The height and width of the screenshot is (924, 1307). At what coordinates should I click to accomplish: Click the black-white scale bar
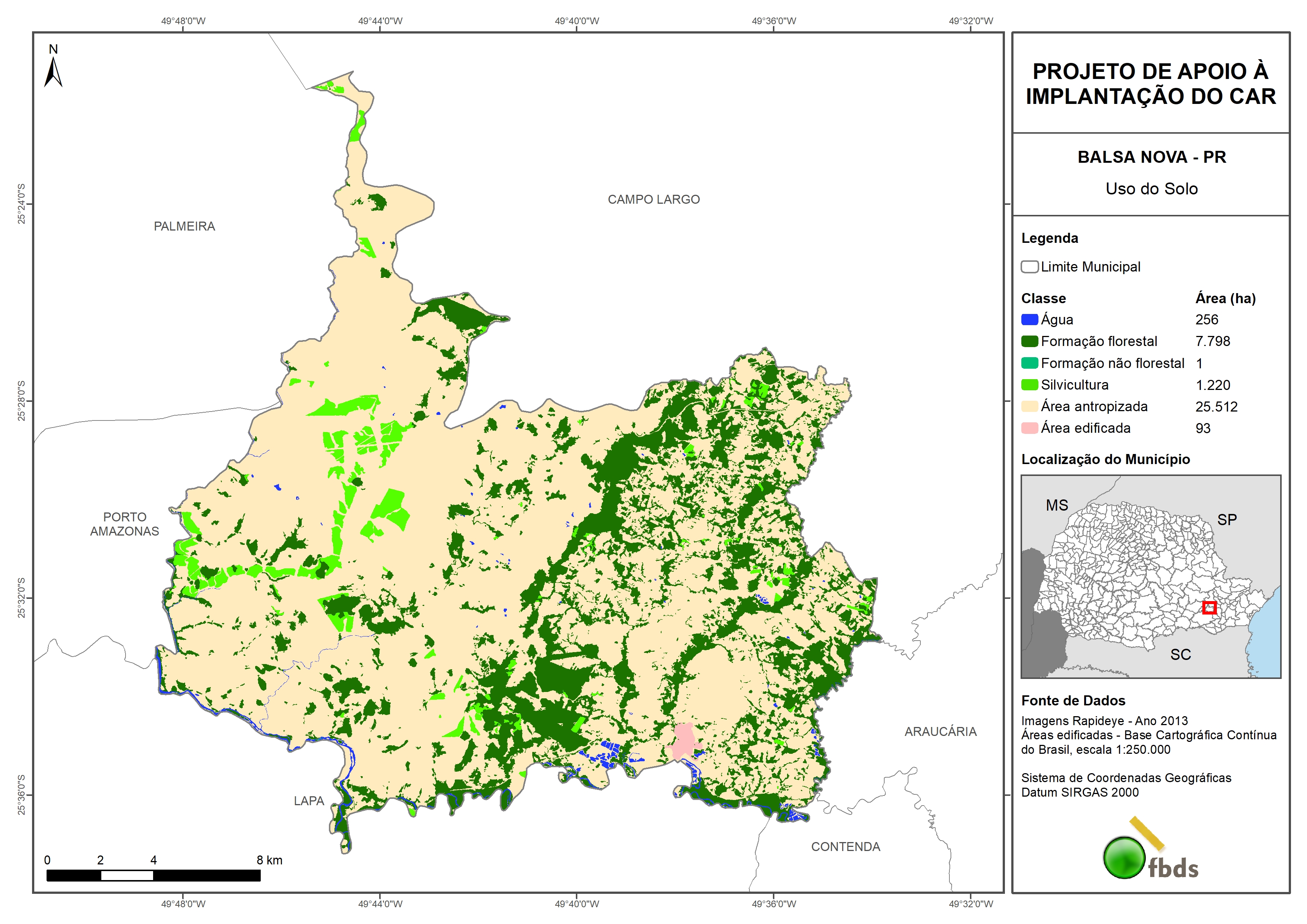point(153,875)
